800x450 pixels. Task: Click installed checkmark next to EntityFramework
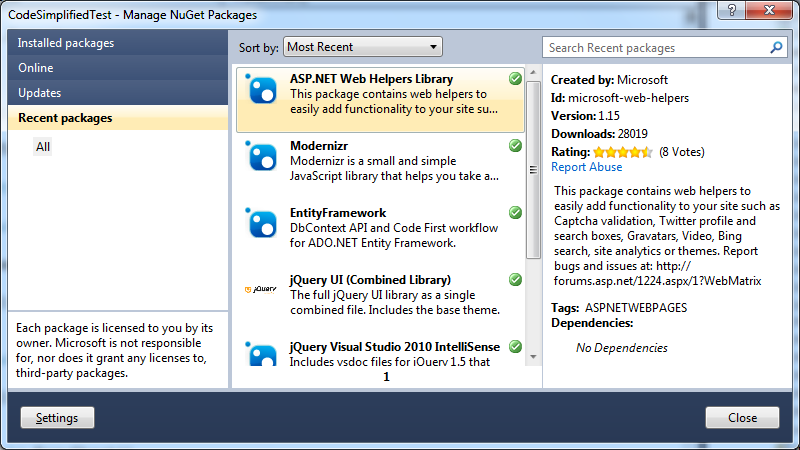click(515, 212)
